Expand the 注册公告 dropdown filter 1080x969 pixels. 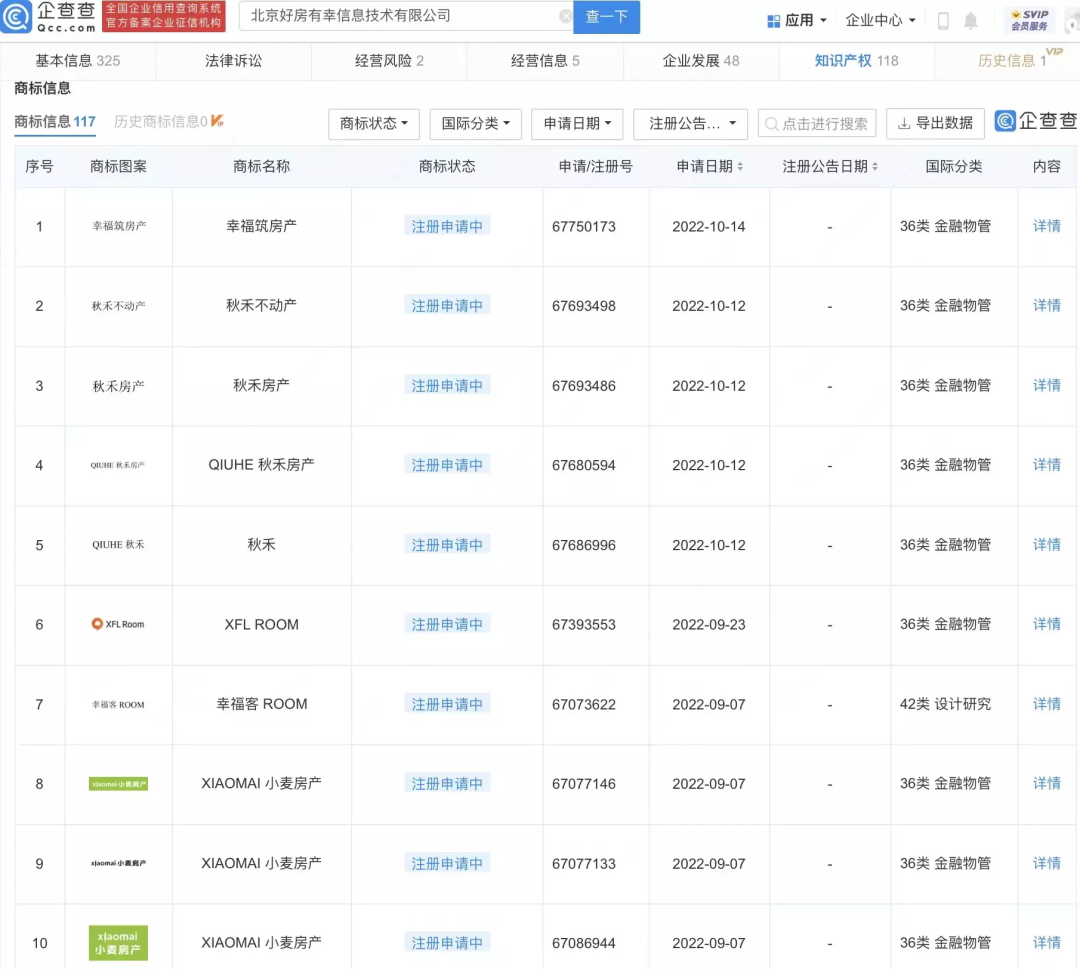690,124
